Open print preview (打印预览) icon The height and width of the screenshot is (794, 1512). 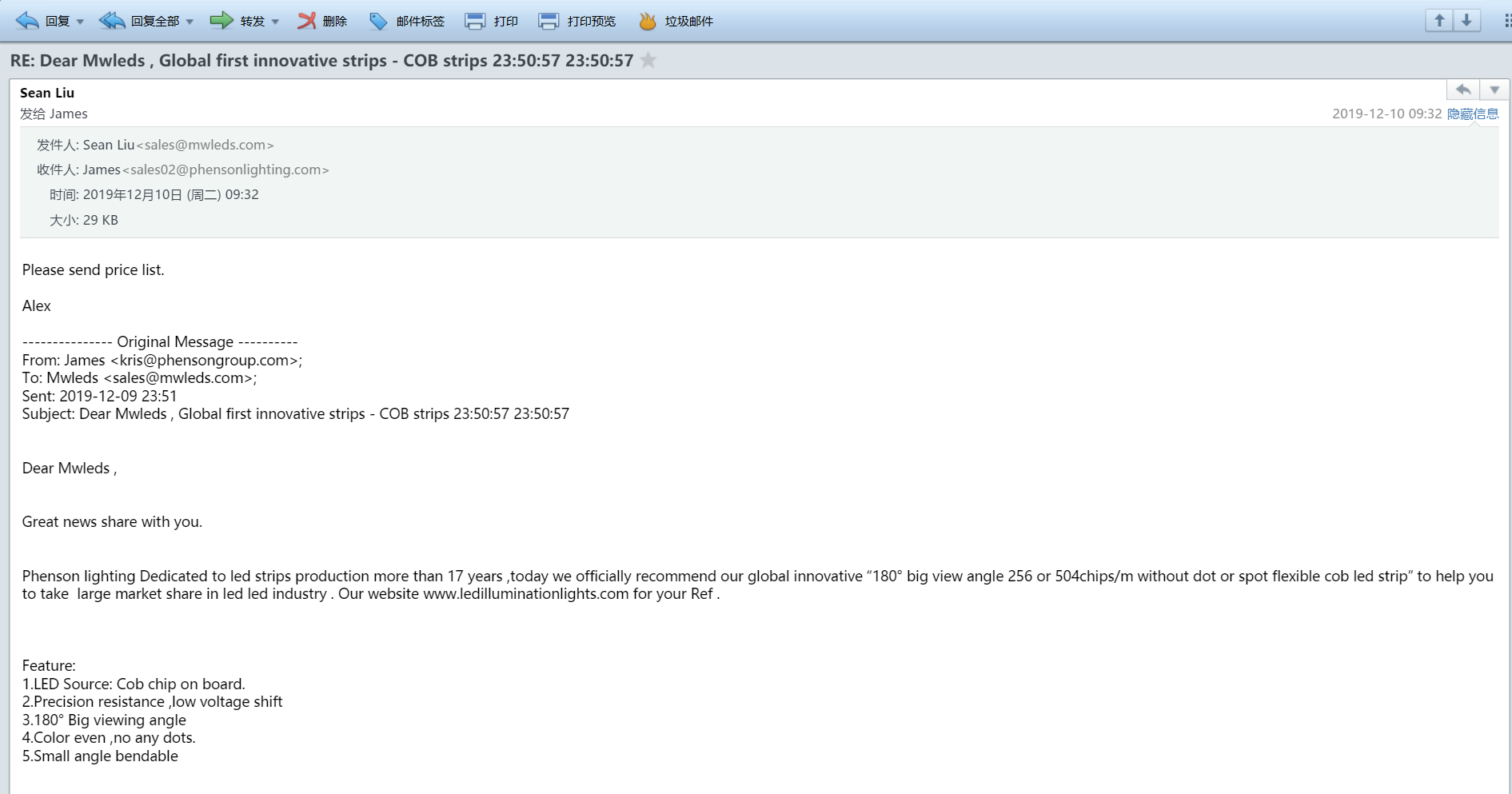tap(549, 21)
